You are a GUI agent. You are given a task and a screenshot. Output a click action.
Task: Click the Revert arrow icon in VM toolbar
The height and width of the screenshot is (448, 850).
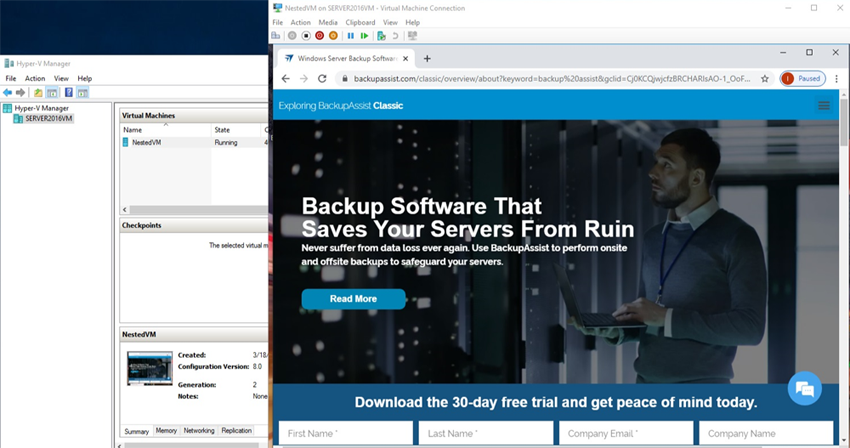[x=395, y=36]
